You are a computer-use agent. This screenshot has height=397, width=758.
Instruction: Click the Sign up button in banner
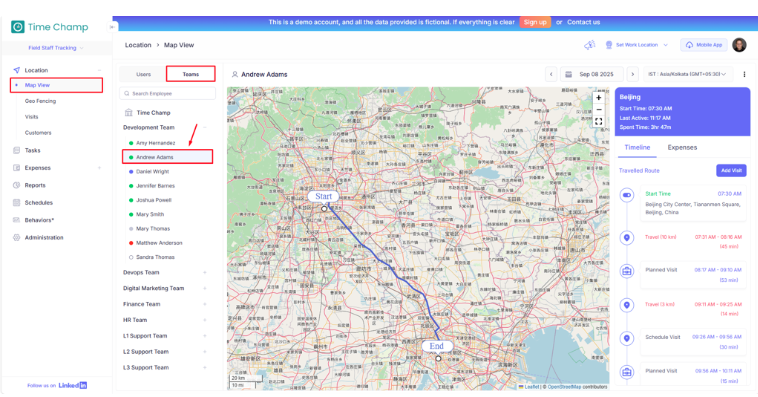(x=535, y=22)
